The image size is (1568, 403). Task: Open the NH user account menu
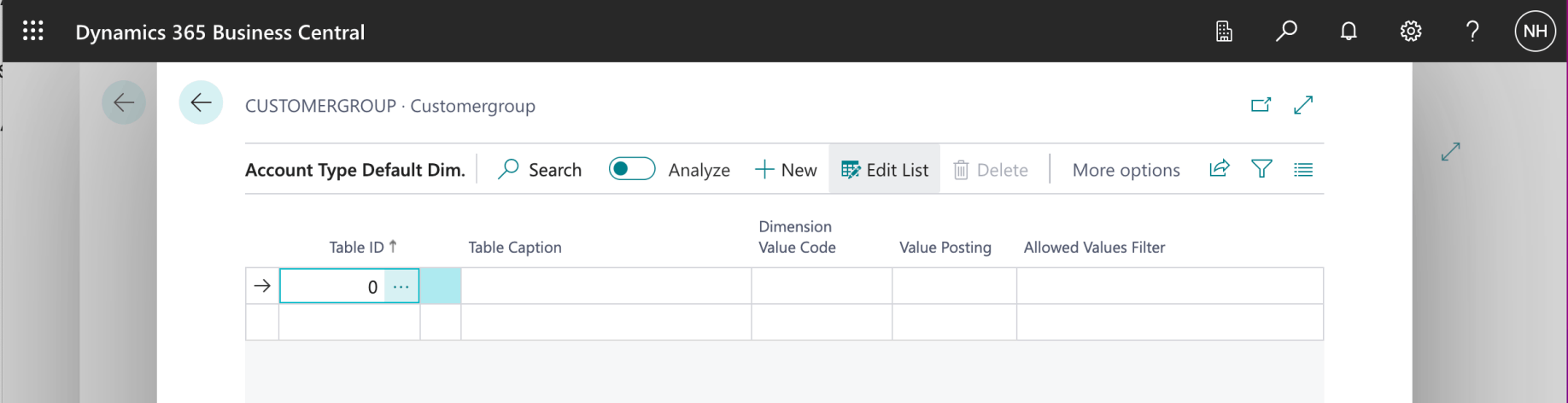click(x=1535, y=32)
